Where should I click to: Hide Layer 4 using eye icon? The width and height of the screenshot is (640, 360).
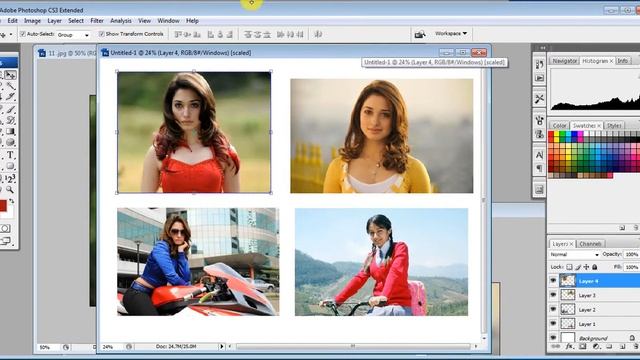click(x=553, y=281)
